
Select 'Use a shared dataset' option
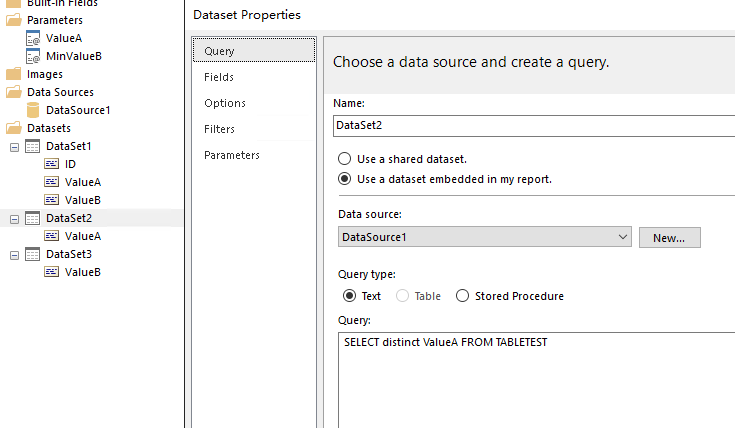point(345,159)
